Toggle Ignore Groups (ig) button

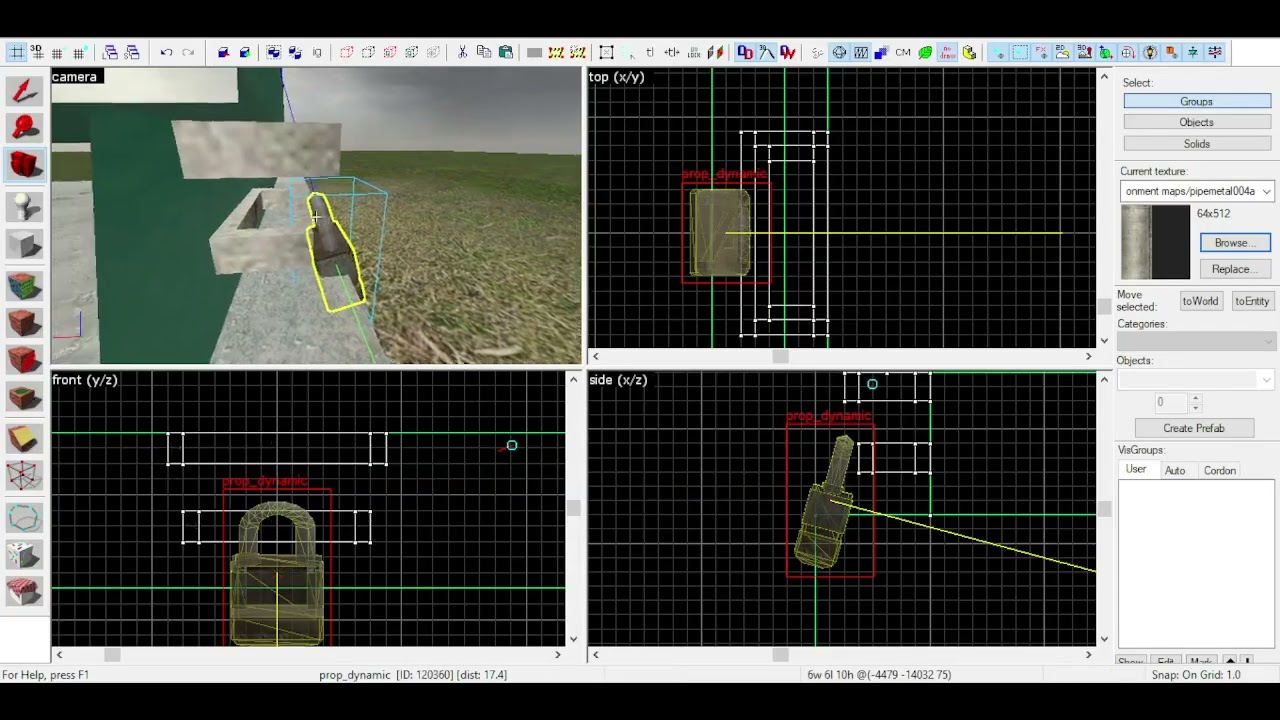tap(317, 53)
